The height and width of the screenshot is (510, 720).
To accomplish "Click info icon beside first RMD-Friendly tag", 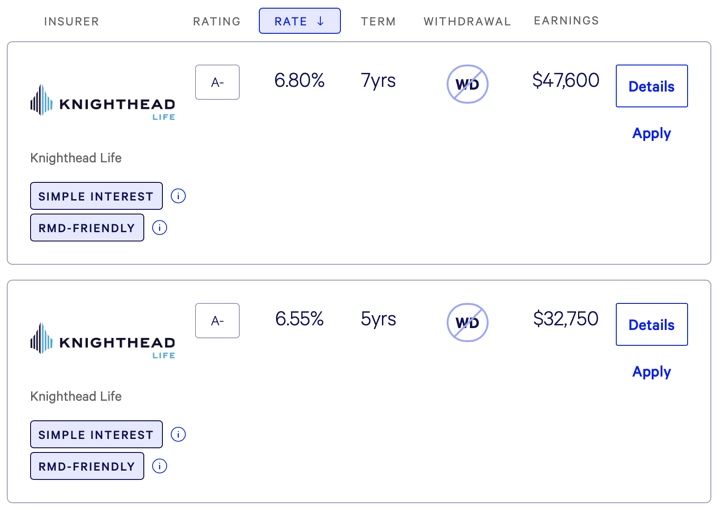I will pos(159,228).
